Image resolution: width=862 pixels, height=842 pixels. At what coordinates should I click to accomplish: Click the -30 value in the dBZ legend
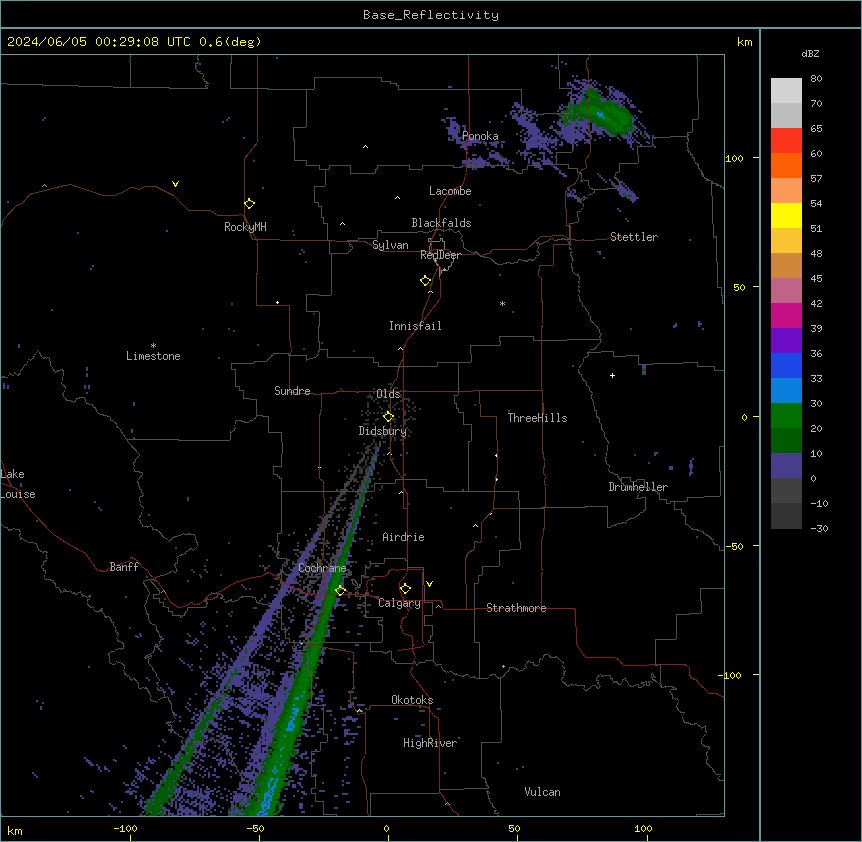819,529
